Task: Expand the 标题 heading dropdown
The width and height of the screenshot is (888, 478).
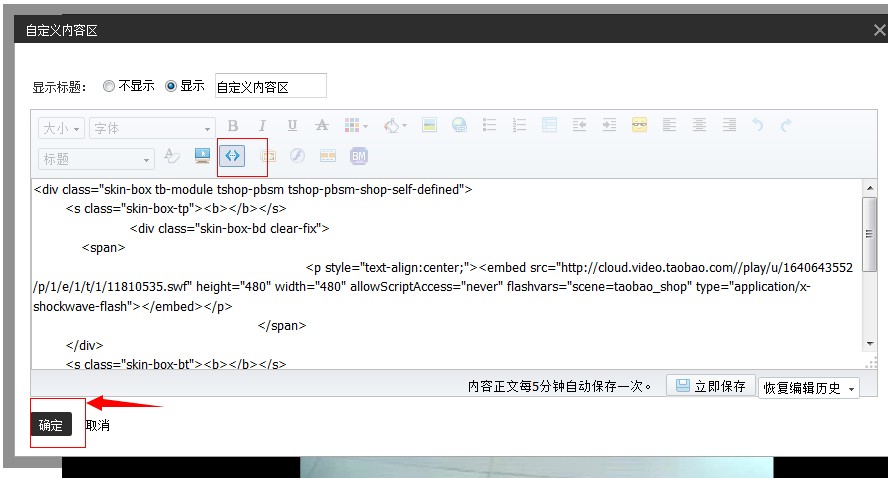Action: [x=96, y=158]
